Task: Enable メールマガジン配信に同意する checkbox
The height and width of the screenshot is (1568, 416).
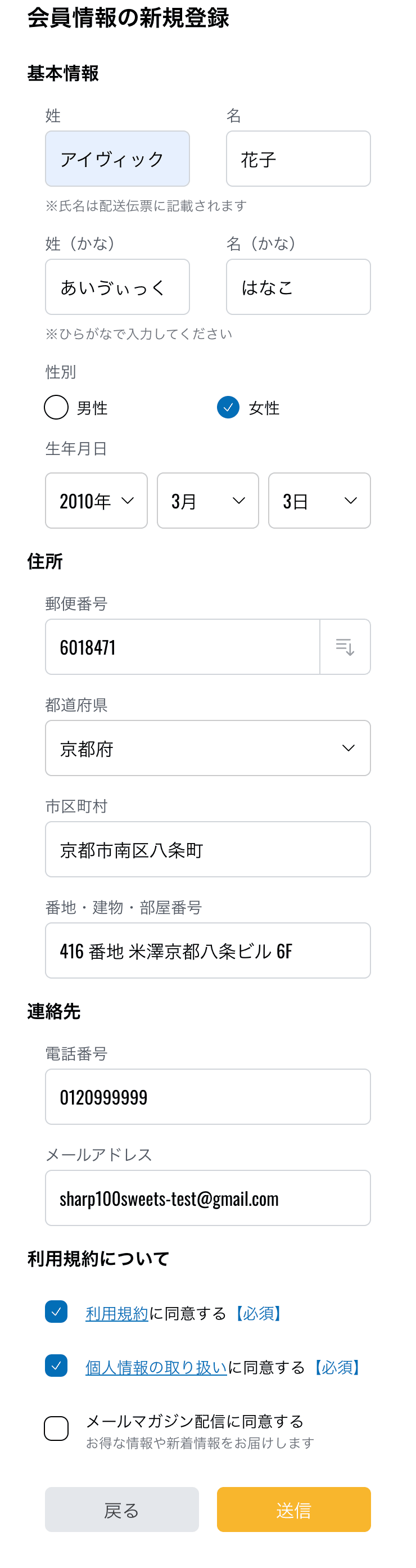Action: [56, 1427]
